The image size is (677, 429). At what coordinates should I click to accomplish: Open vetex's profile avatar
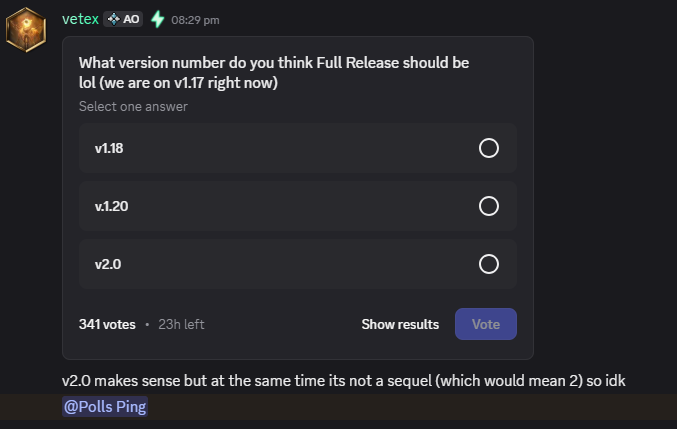(26, 29)
